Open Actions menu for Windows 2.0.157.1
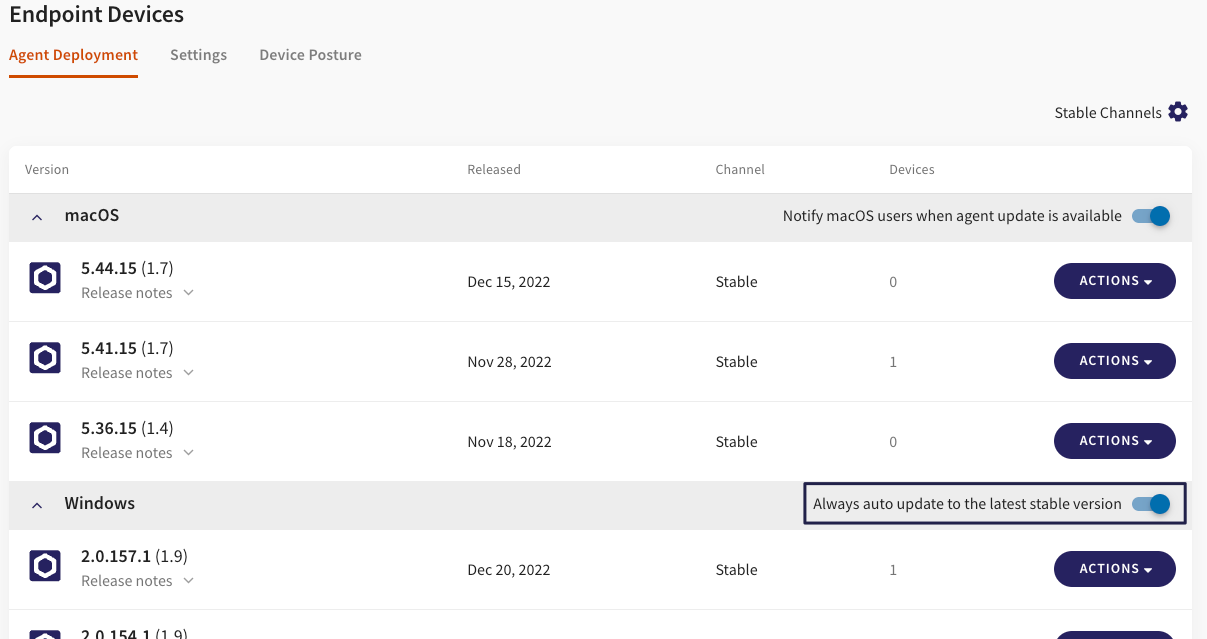 point(1114,569)
